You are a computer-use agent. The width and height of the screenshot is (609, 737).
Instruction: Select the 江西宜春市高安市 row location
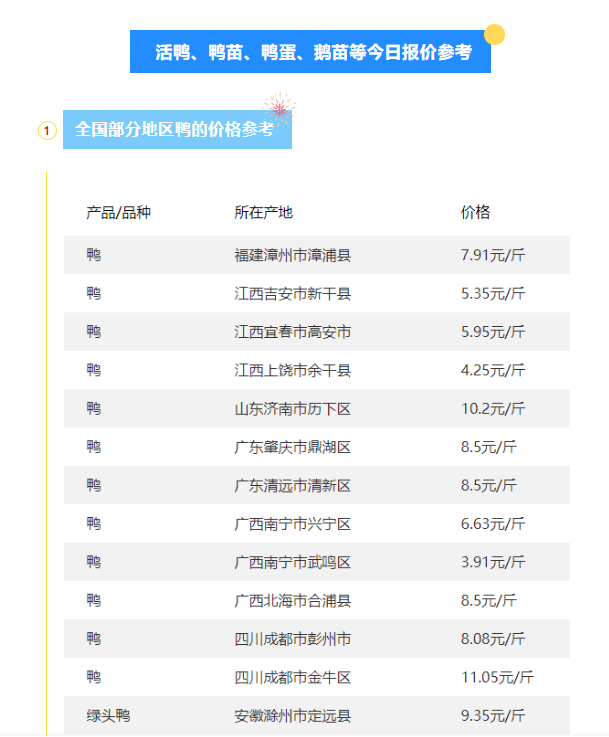(x=292, y=332)
